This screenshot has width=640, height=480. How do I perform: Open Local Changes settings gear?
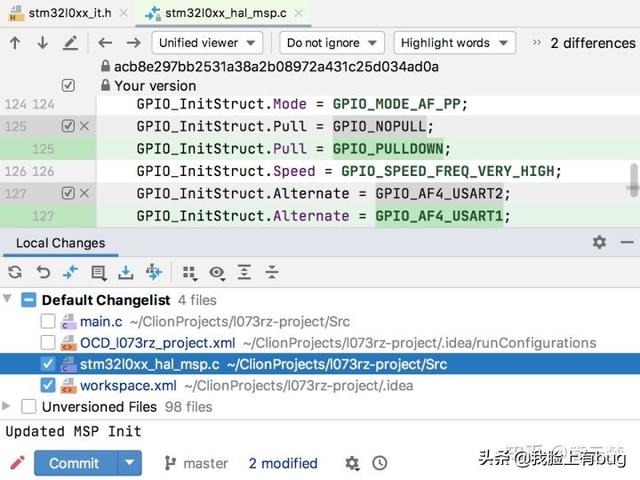pyautogui.click(x=599, y=242)
